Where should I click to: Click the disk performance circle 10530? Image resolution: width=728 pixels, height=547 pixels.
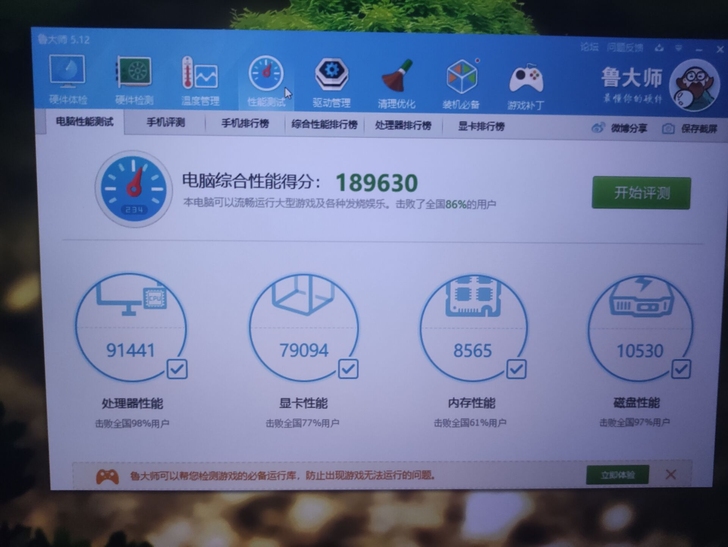coord(640,328)
